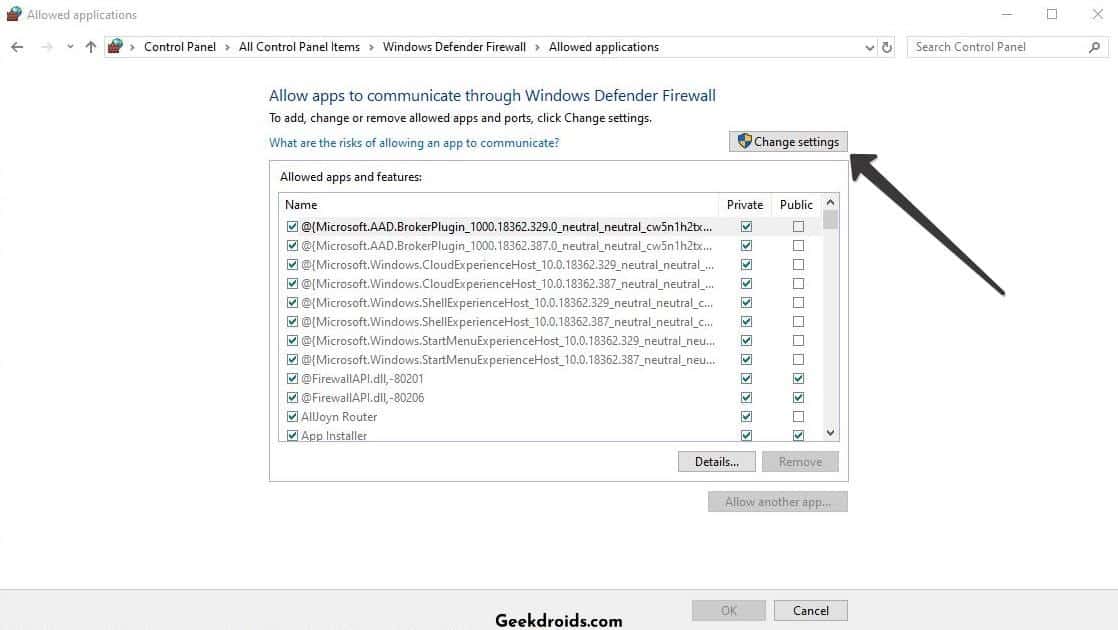Image resolution: width=1118 pixels, height=630 pixels.
Task: Select Allowed applications breadcrumb
Action: tap(604, 47)
